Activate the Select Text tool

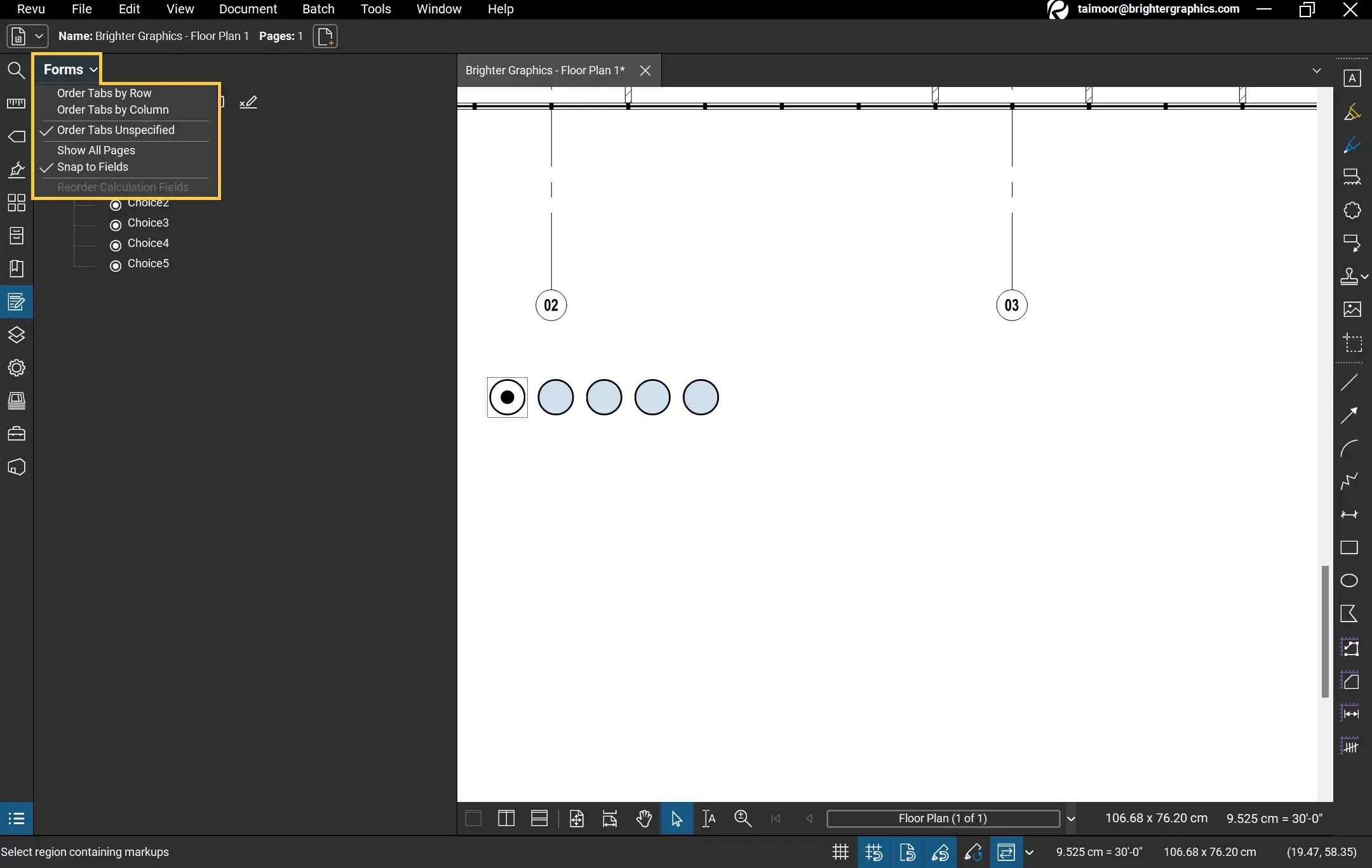[710, 818]
